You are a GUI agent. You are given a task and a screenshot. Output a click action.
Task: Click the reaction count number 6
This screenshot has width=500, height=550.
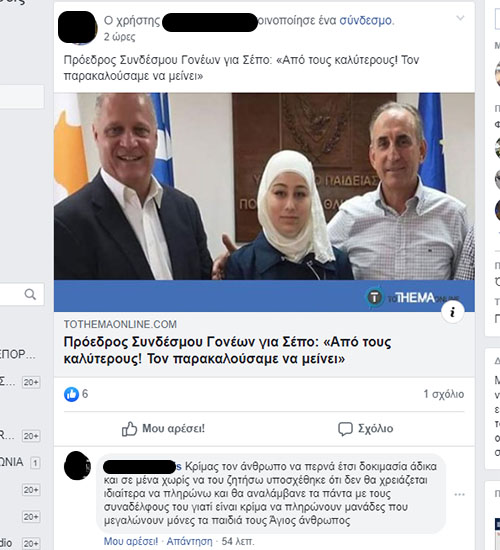pyautogui.click(x=85, y=394)
